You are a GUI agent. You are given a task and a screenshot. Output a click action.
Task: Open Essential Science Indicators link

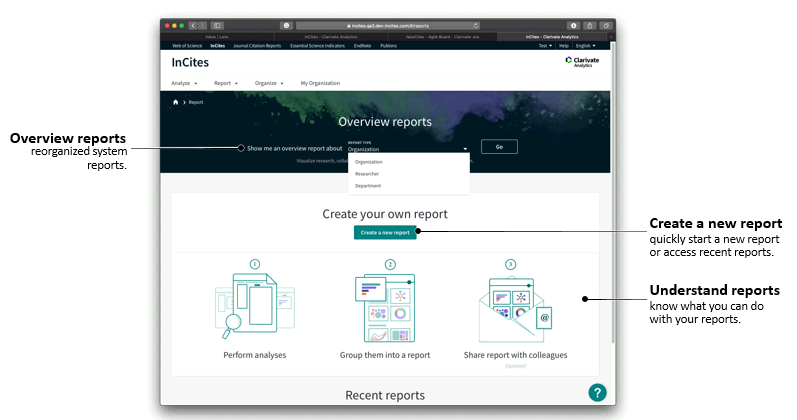317,46
